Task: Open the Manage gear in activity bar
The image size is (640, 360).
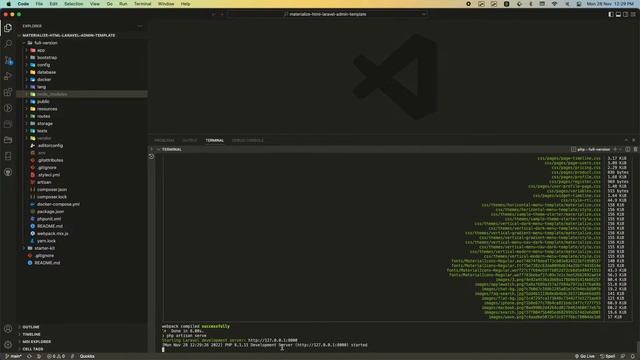Action: [x=8, y=345]
